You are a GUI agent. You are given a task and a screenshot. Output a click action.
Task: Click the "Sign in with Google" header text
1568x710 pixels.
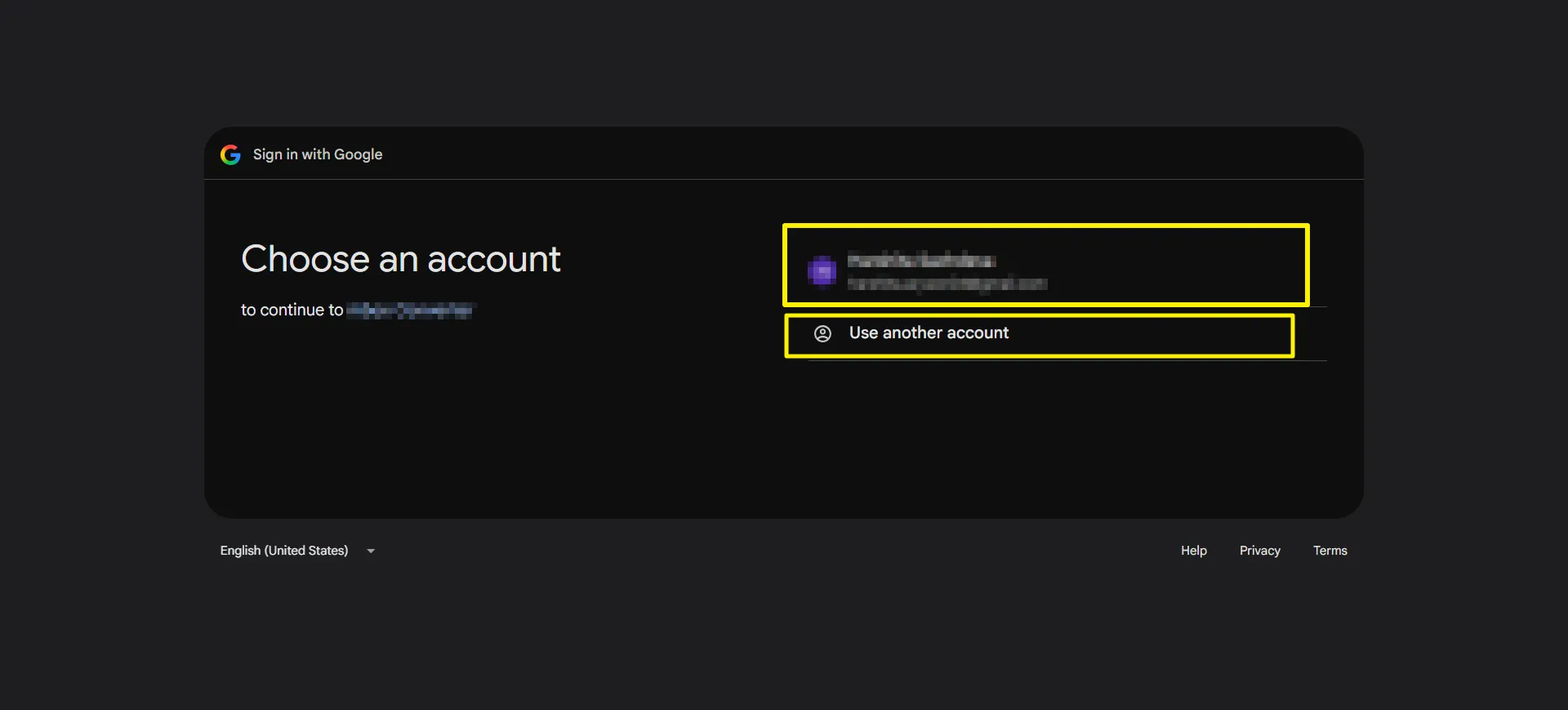318,154
